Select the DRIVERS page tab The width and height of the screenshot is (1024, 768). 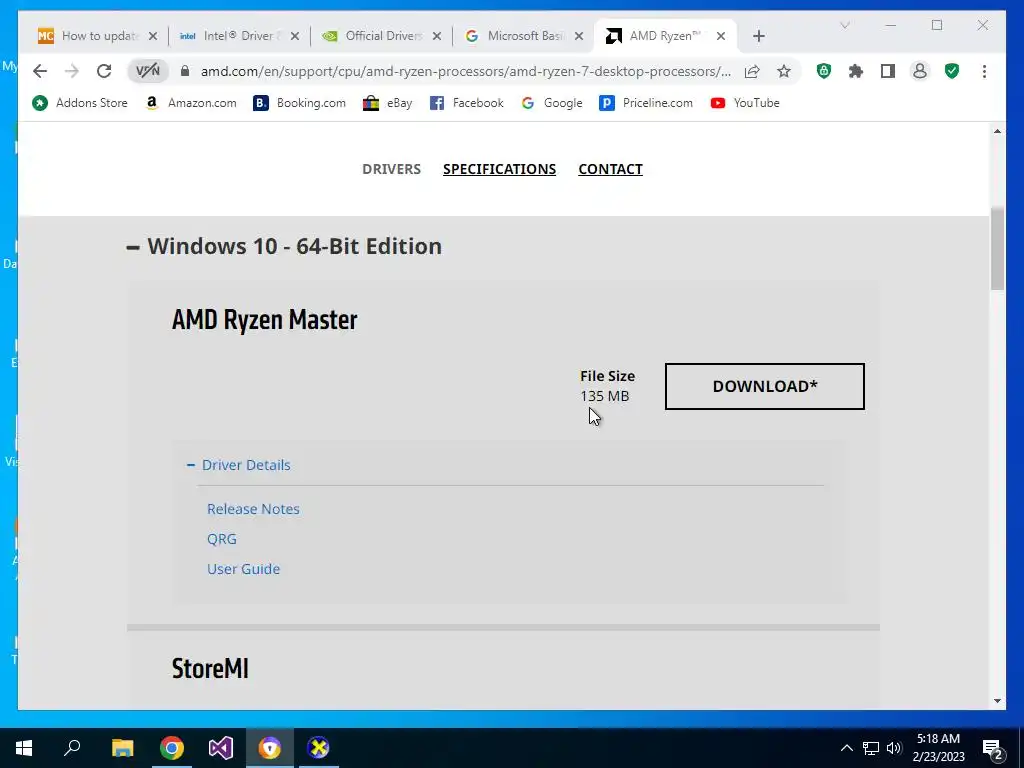tap(391, 169)
